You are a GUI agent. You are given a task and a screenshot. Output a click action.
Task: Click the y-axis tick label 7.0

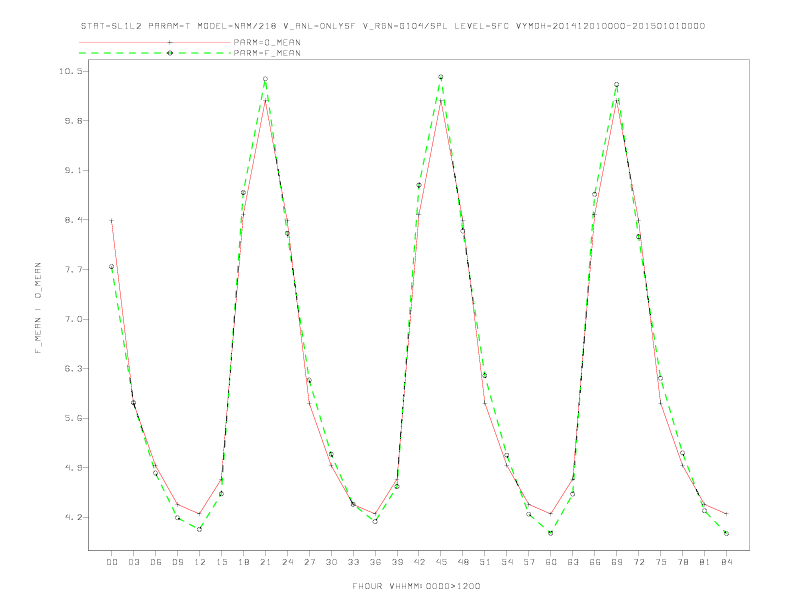coord(73,319)
